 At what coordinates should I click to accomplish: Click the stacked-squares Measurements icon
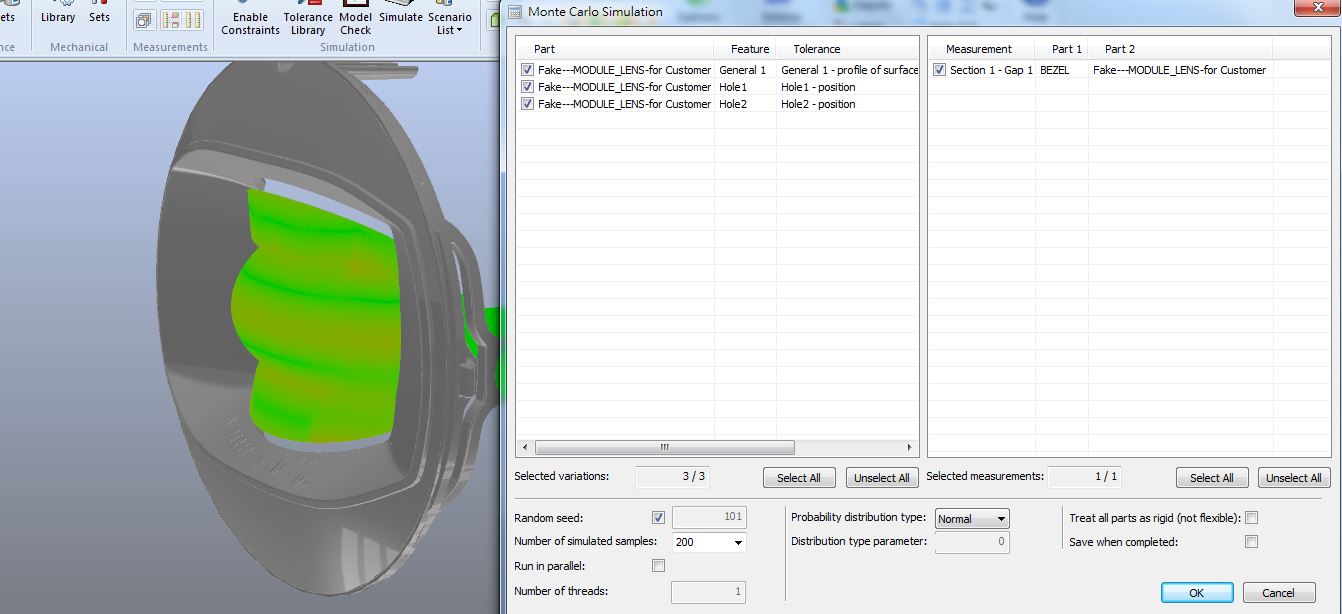[x=144, y=20]
